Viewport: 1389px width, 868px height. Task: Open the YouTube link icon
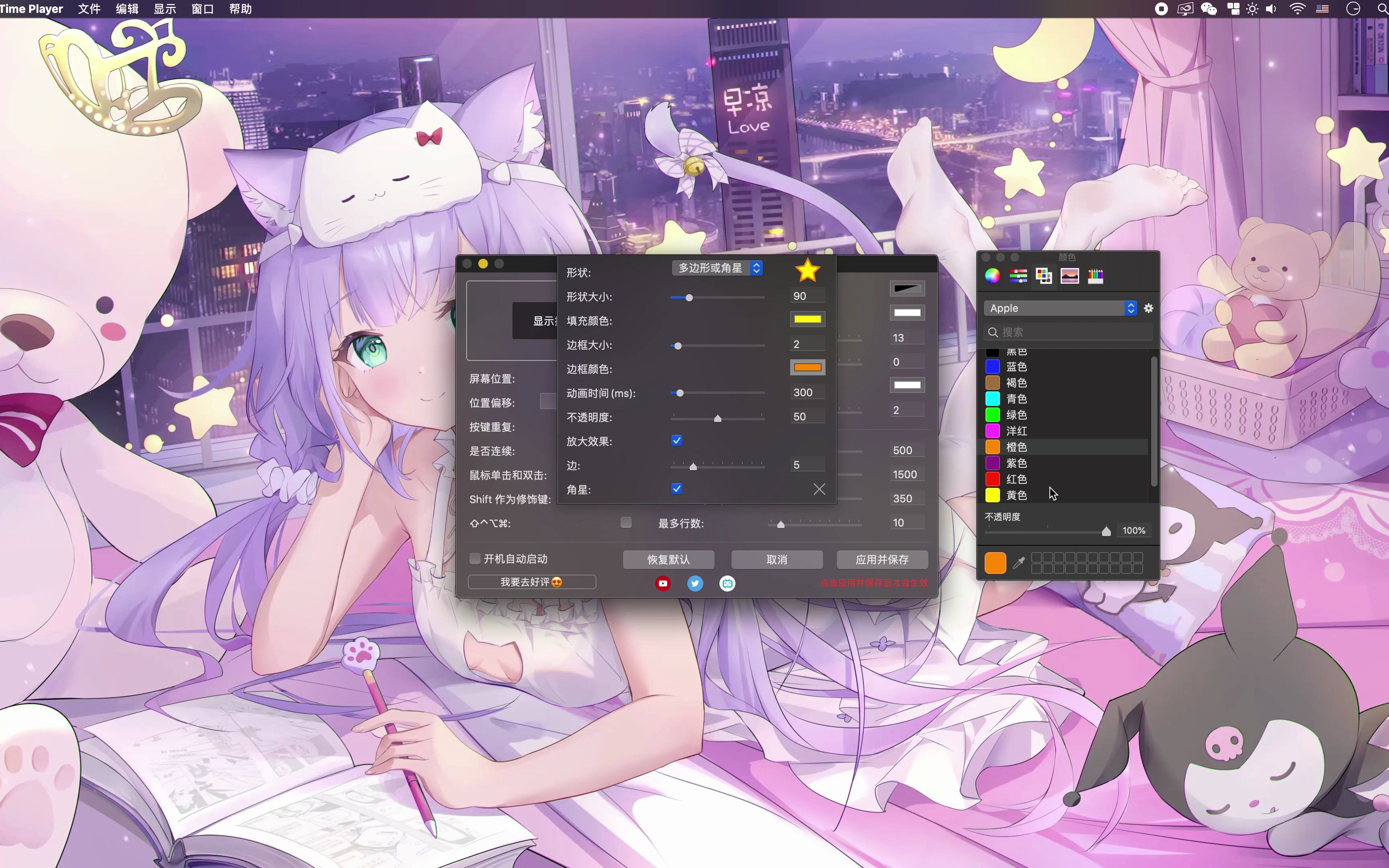point(663,583)
